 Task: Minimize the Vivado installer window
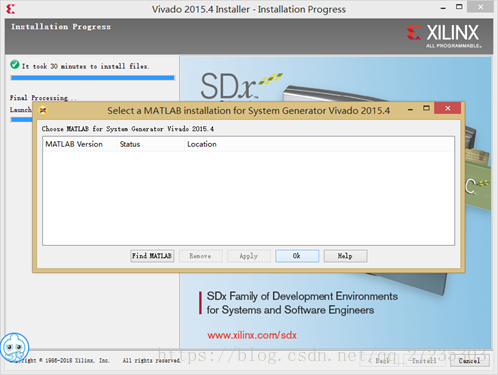443,8
